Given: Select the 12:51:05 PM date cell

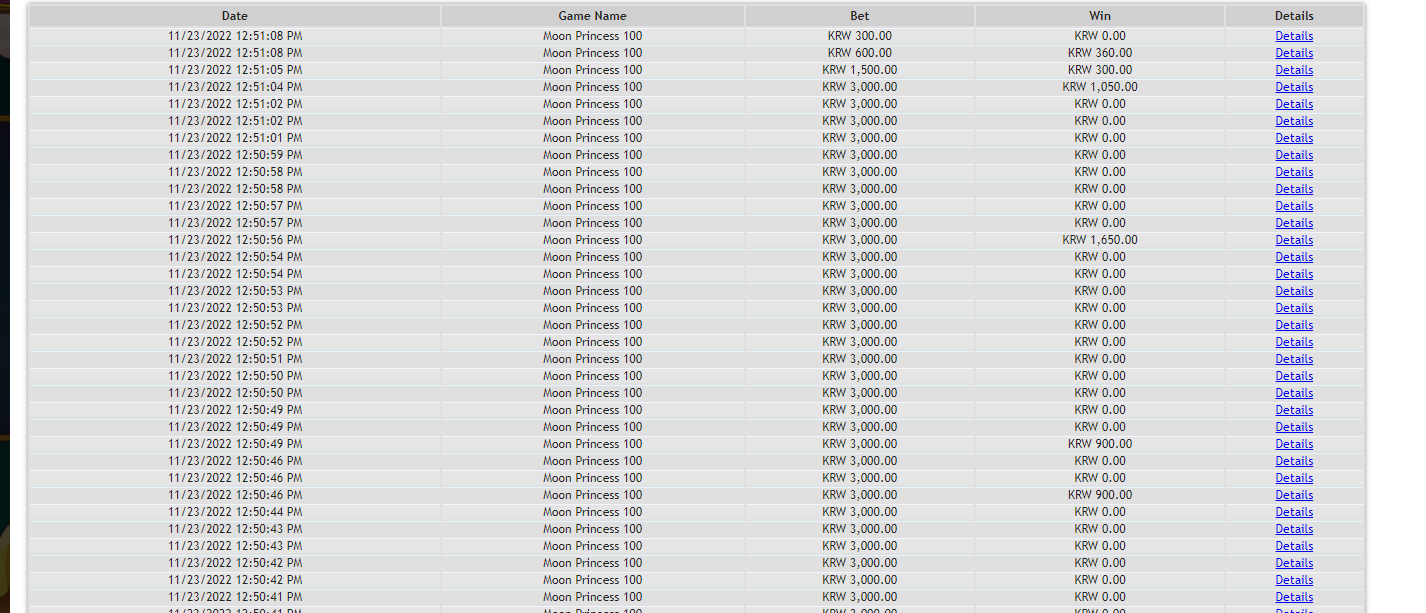Looking at the screenshot, I should (235, 70).
